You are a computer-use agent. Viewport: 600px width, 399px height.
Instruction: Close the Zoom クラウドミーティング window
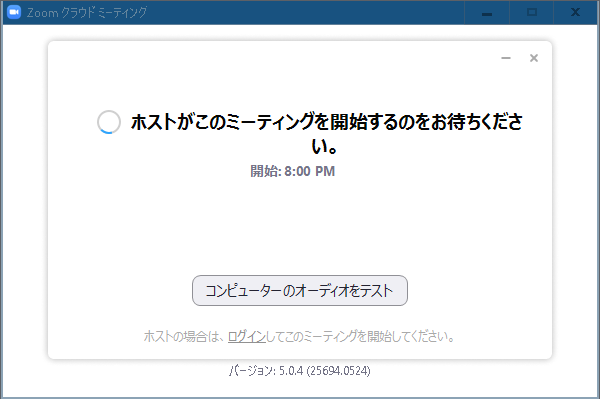tap(576, 13)
